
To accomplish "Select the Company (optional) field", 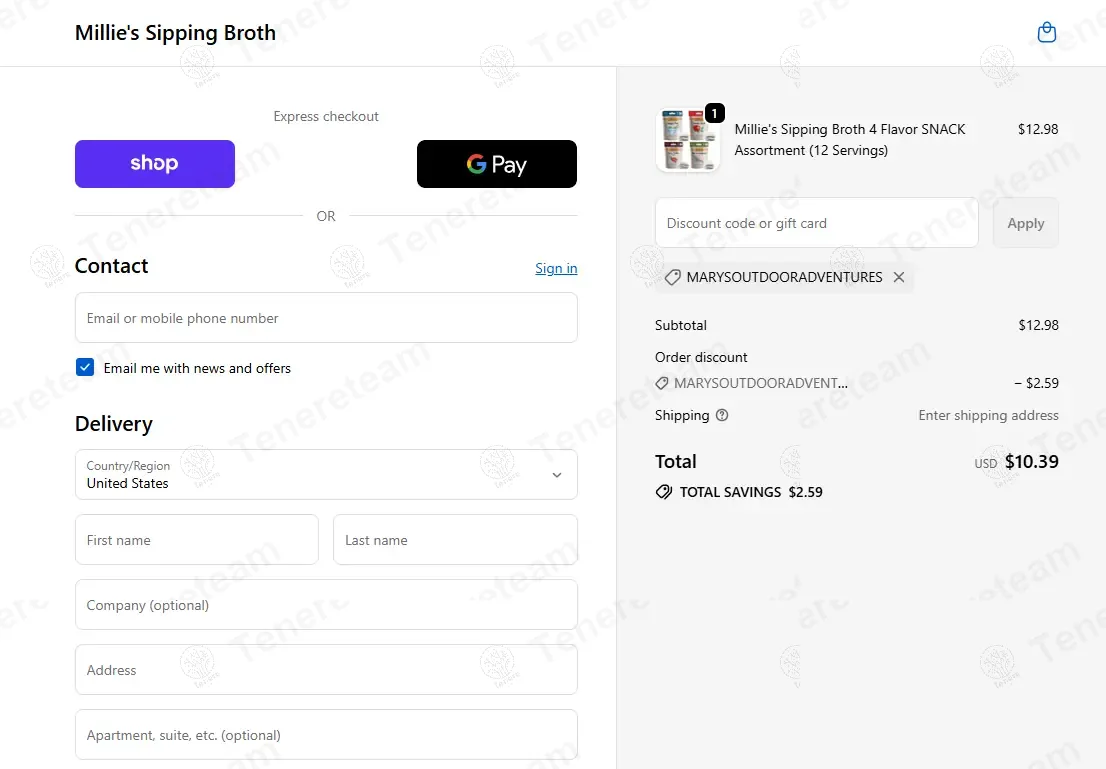I will point(326,605).
